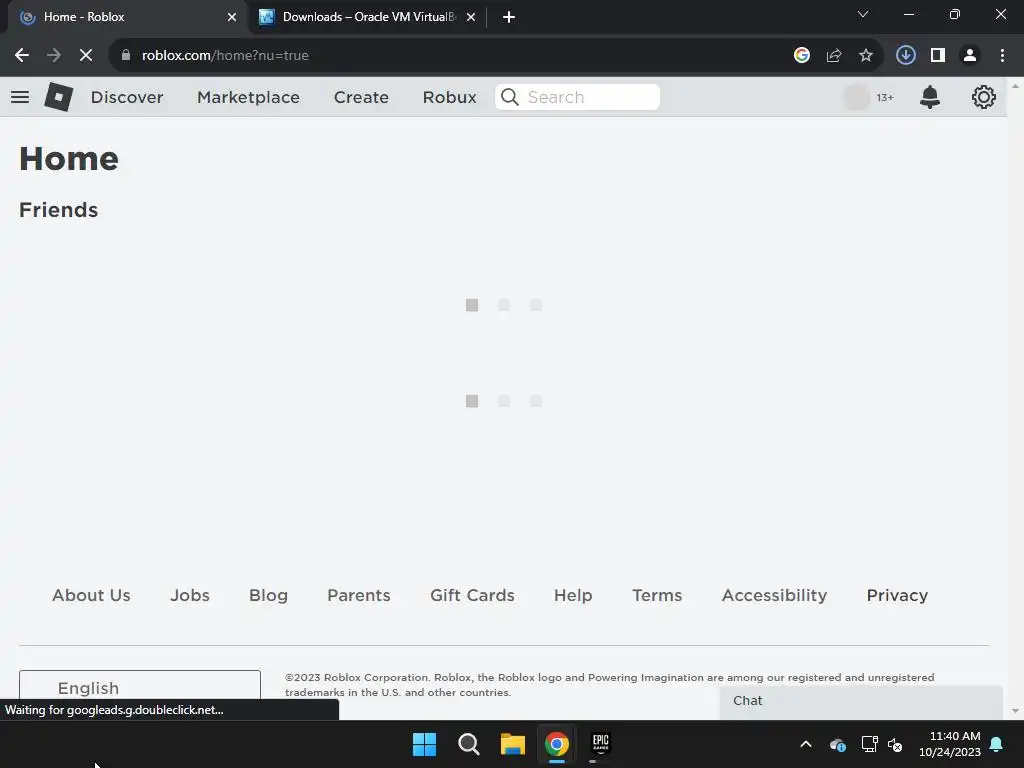Open Chrome downloads indicator
The height and width of the screenshot is (768, 1024).
click(905, 56)
